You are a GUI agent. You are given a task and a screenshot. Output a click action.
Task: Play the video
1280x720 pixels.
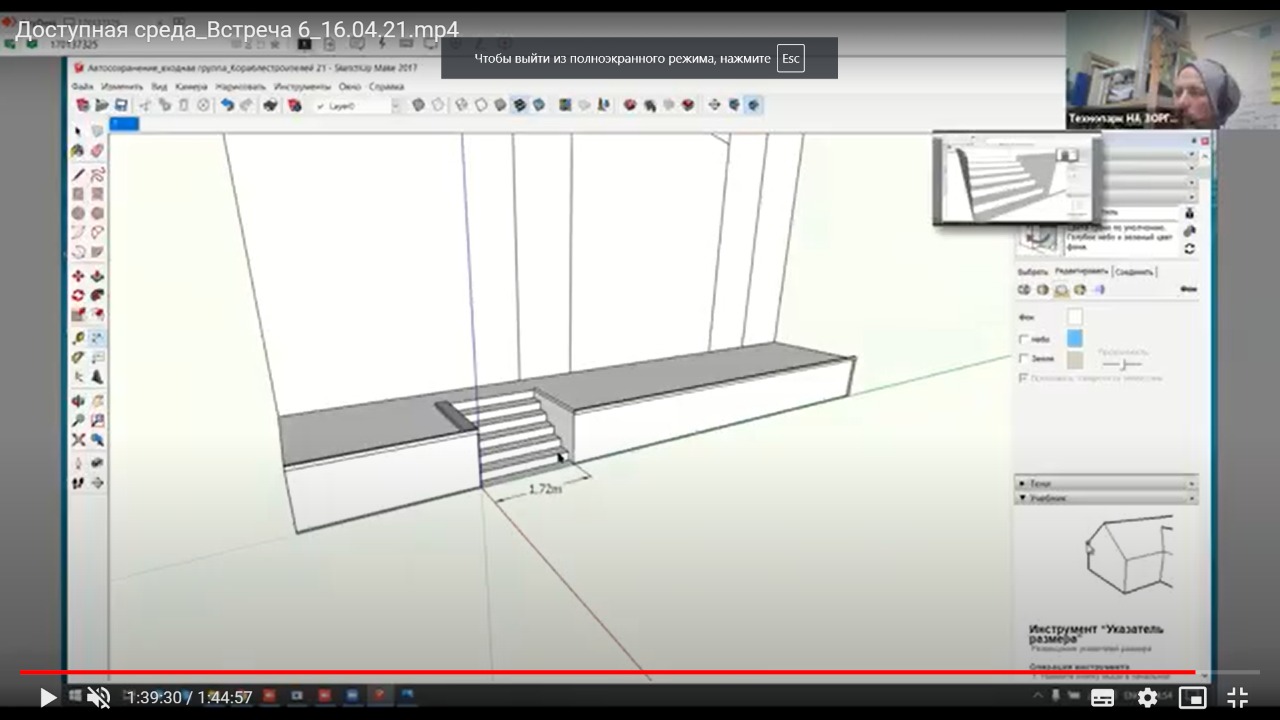coord(47,697)
